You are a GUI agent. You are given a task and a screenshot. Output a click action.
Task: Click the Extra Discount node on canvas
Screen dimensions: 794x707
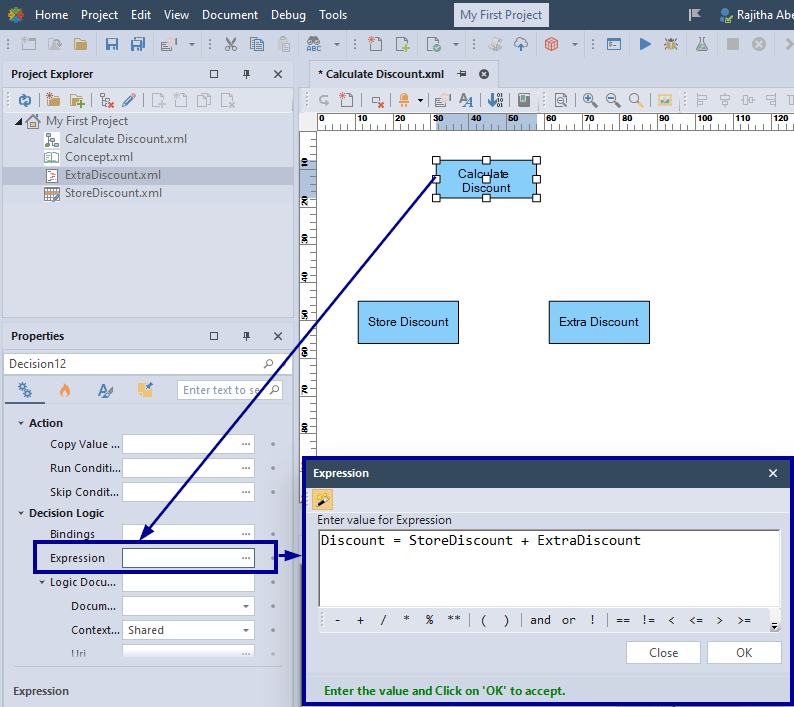[599, 322]
